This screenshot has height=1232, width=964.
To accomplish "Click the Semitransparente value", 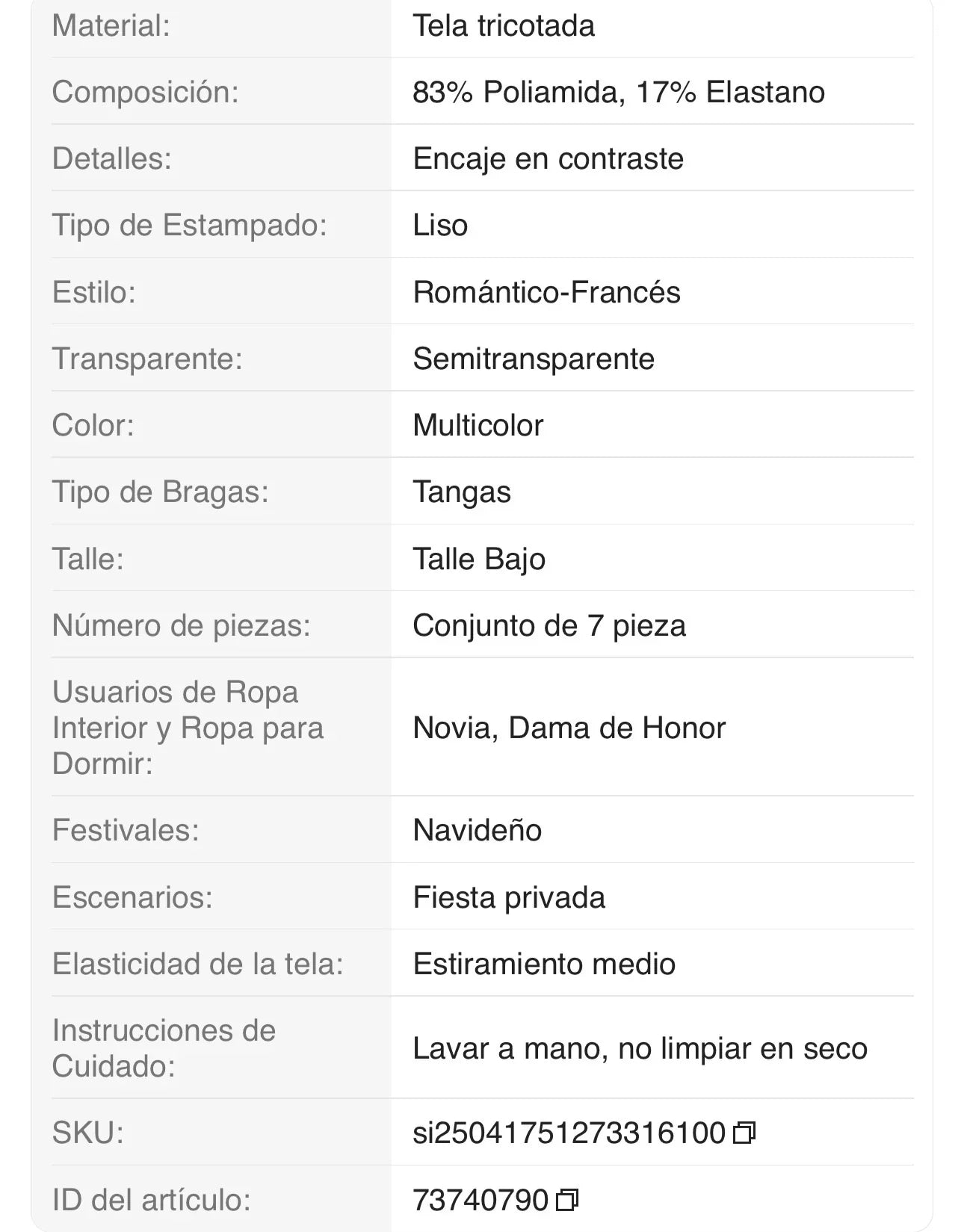I will coord(534,359).
